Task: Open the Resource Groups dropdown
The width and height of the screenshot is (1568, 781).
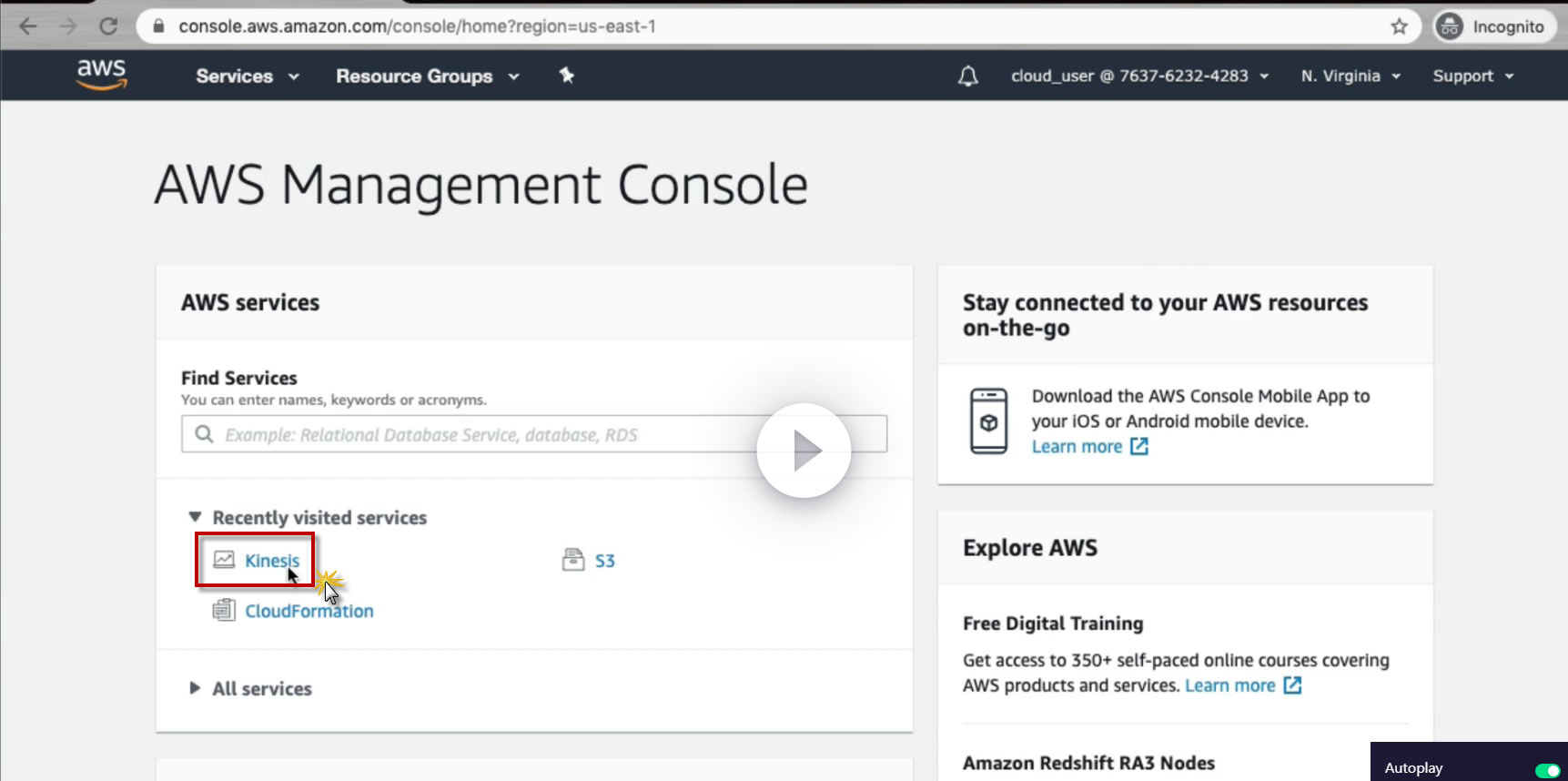Action: 427,76
